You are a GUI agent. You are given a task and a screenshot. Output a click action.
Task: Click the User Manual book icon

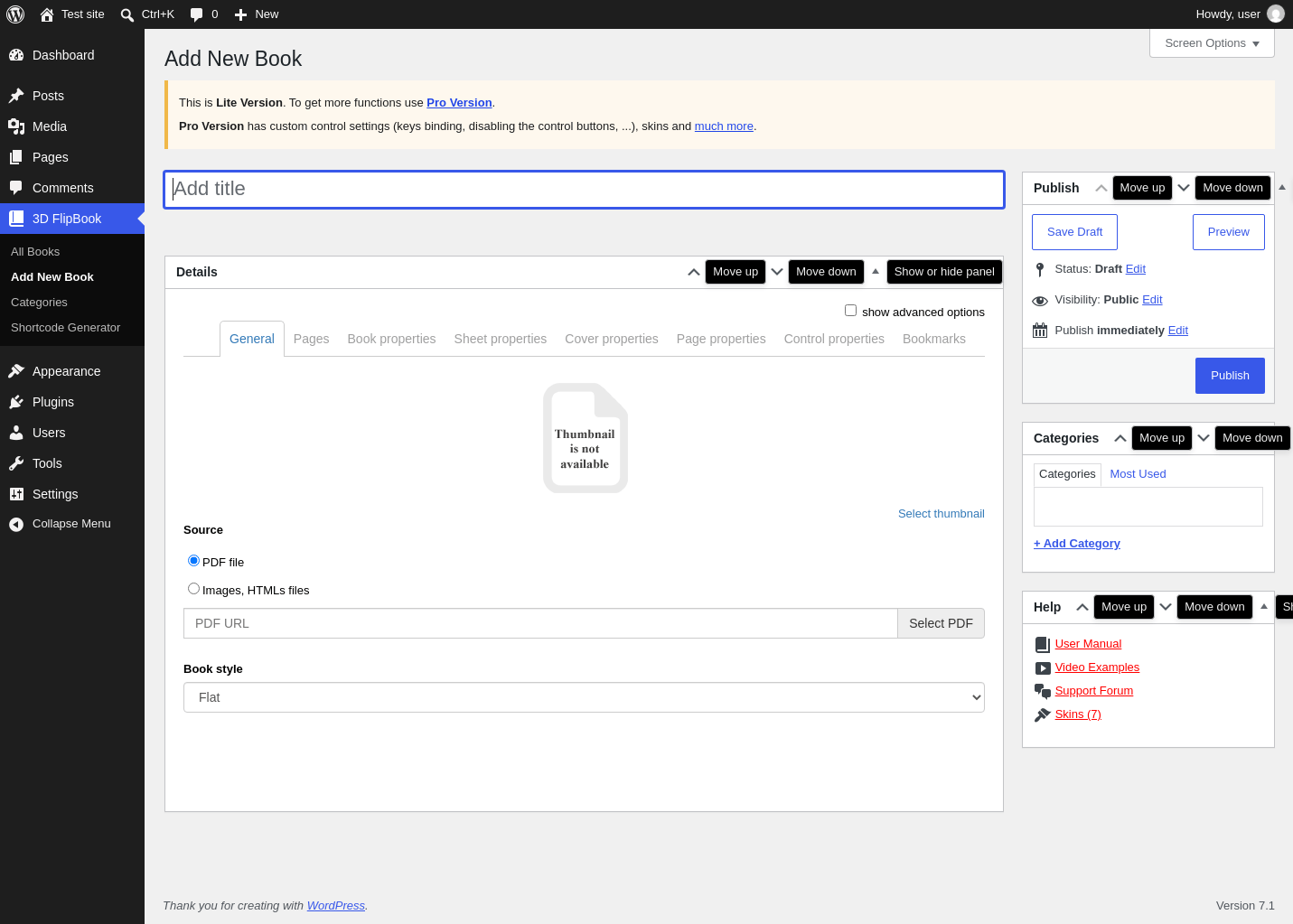coord(1043,644)
